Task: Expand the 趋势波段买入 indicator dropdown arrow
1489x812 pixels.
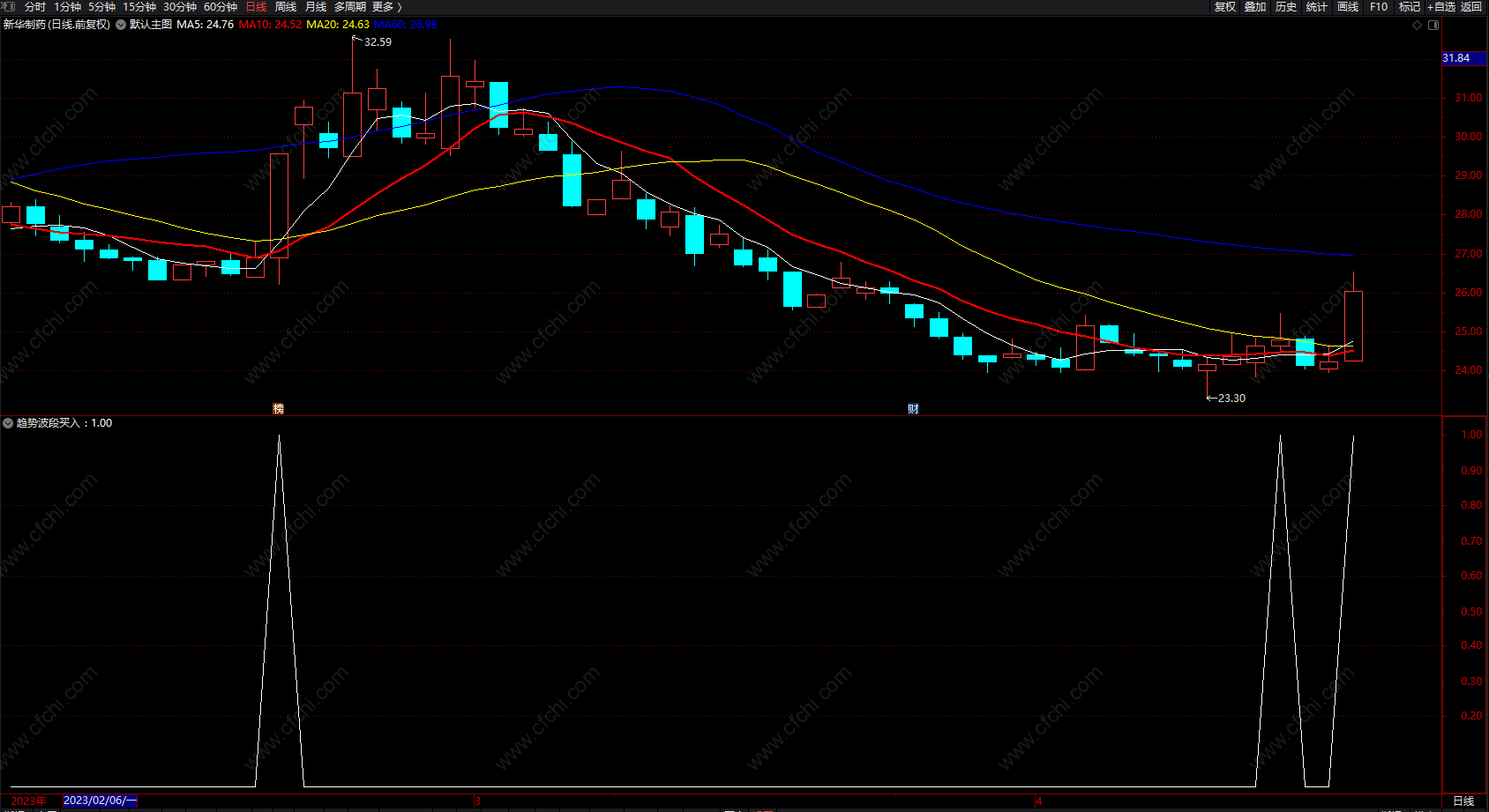Action: (8, 423)
